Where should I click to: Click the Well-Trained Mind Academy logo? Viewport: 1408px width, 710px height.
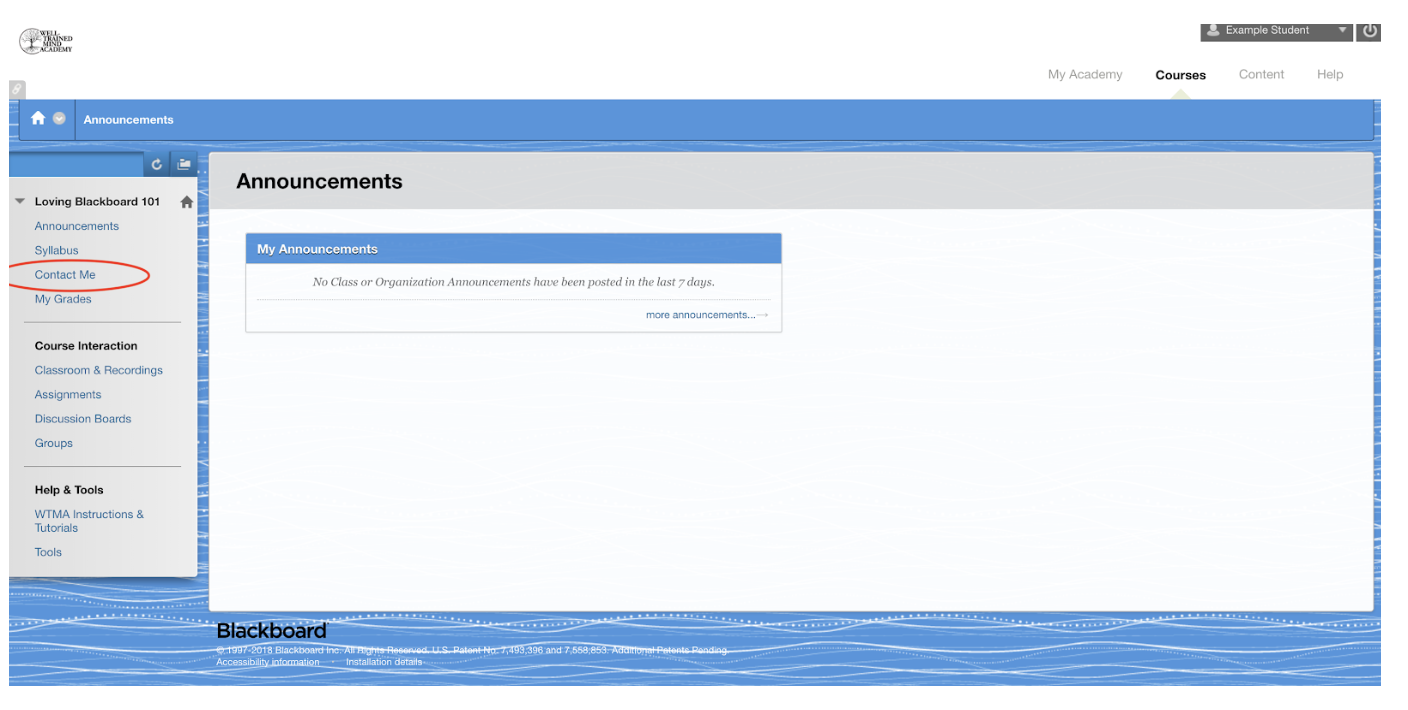pyautogui.click(x=45, y=41)
